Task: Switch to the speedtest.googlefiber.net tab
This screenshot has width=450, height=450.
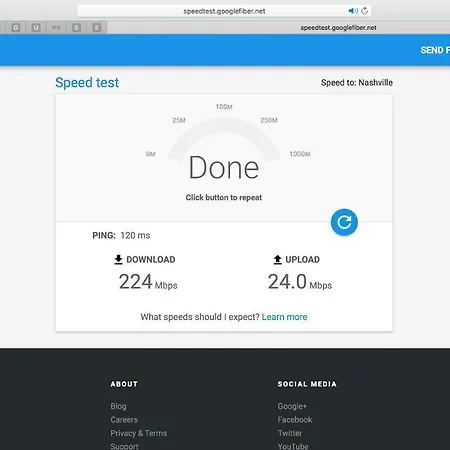Action: pyautogui.click(x=338, y=28)
